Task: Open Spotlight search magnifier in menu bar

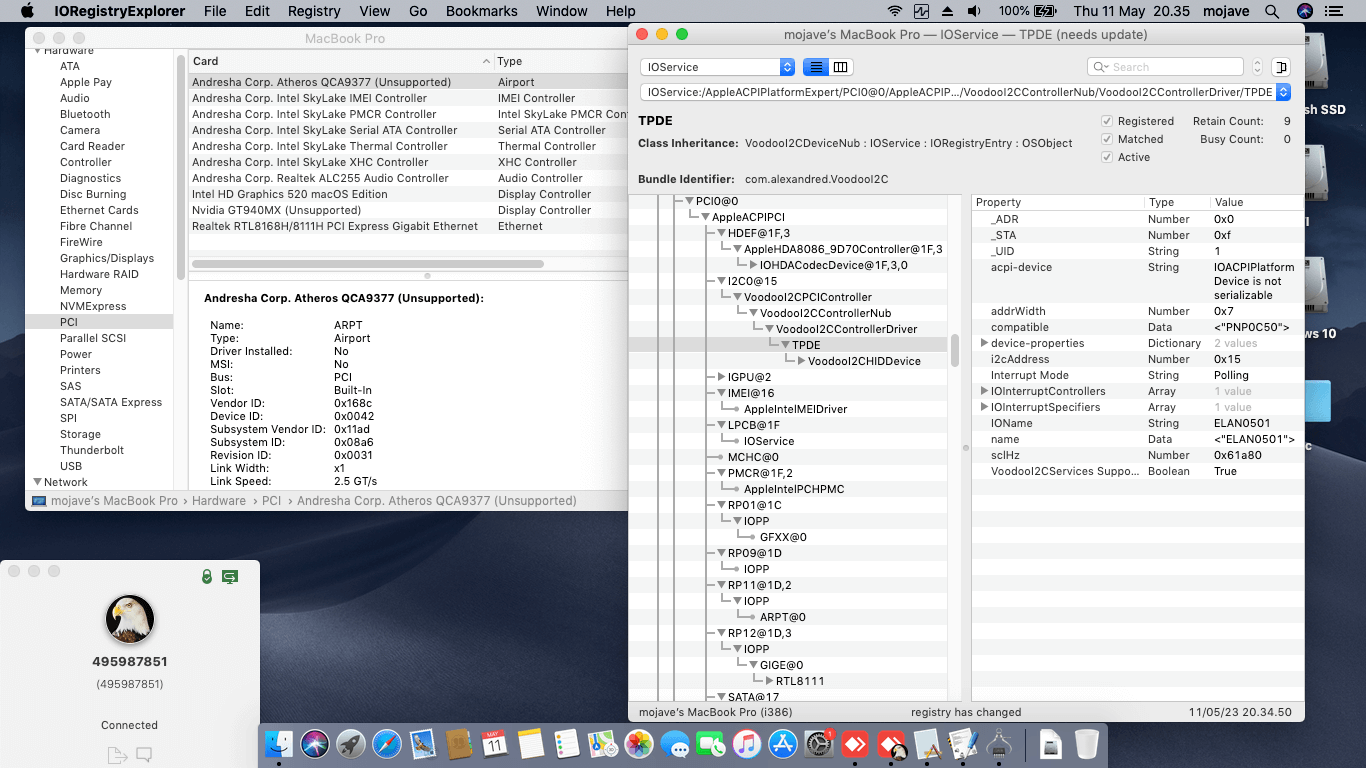Action: pyautogui.click(x=1271, y=11)
